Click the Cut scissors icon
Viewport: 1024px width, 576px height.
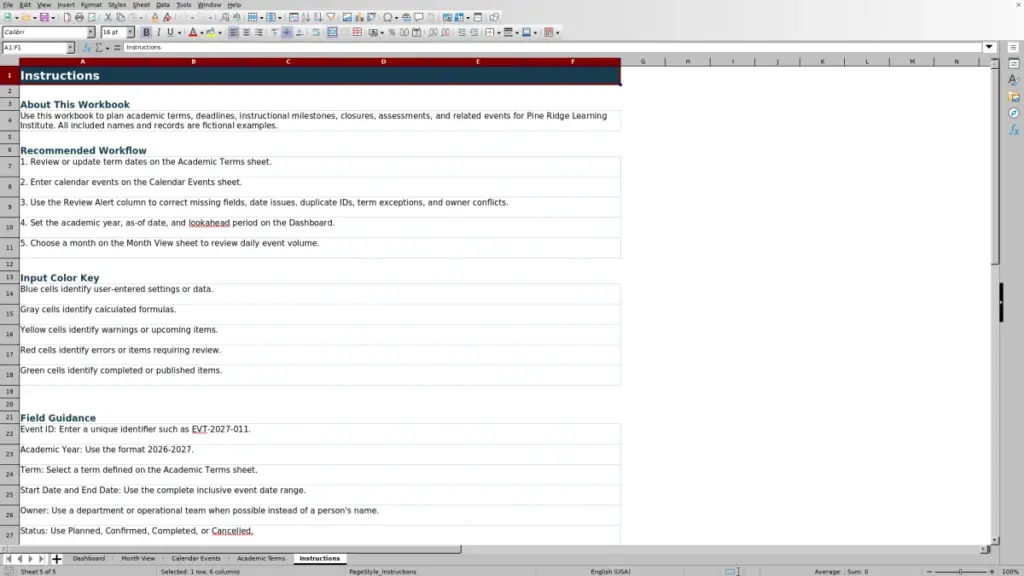point(108,17)
